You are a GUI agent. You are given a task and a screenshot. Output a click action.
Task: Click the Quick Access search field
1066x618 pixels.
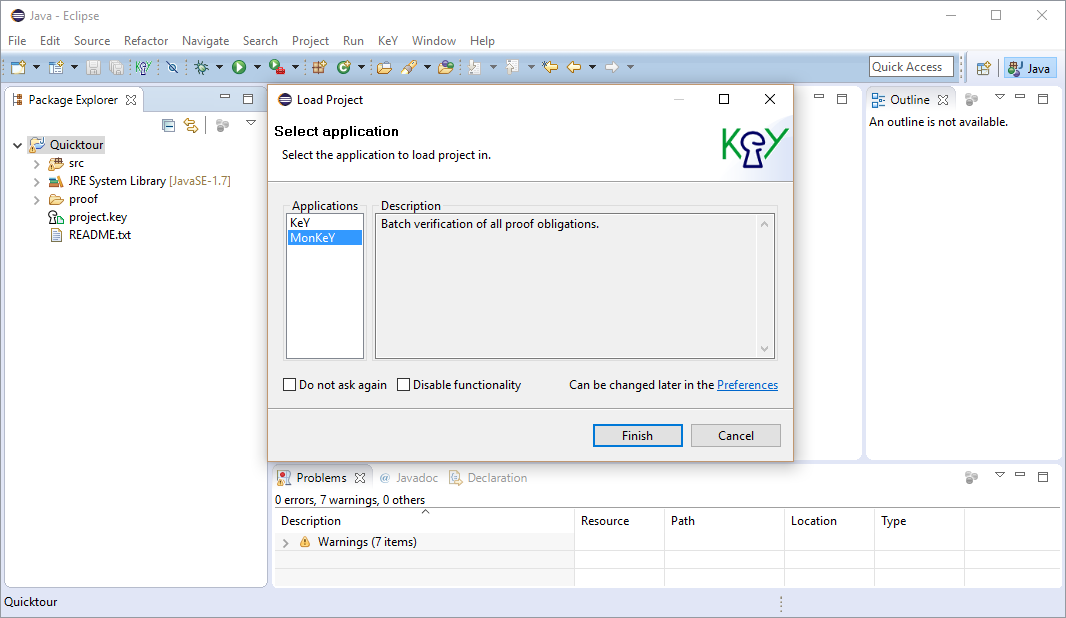point(911,67)
